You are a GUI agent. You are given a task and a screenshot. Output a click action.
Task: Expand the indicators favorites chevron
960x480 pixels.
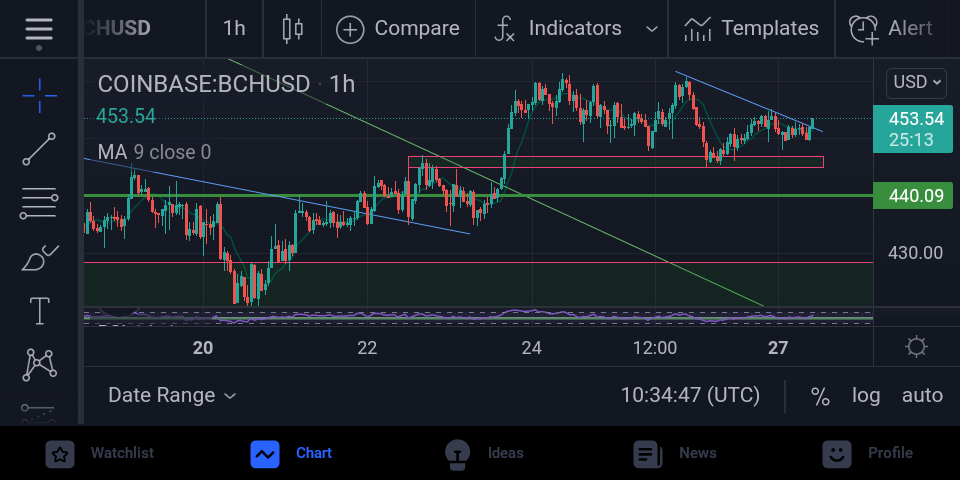pyautogui.click(x=652, y=29)
